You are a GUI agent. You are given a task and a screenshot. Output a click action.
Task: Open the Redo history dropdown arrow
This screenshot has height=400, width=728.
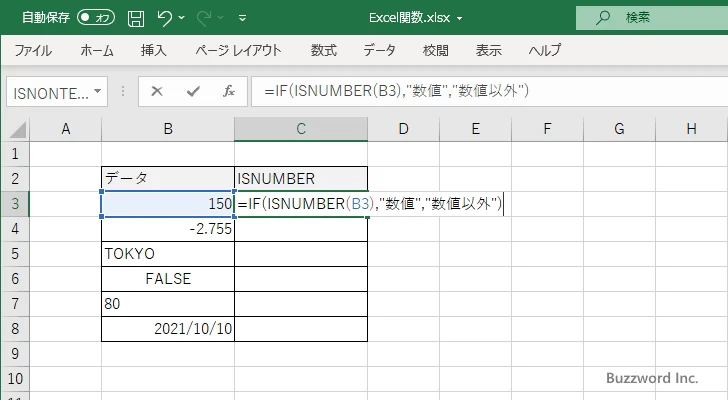(x=221, y=18)
